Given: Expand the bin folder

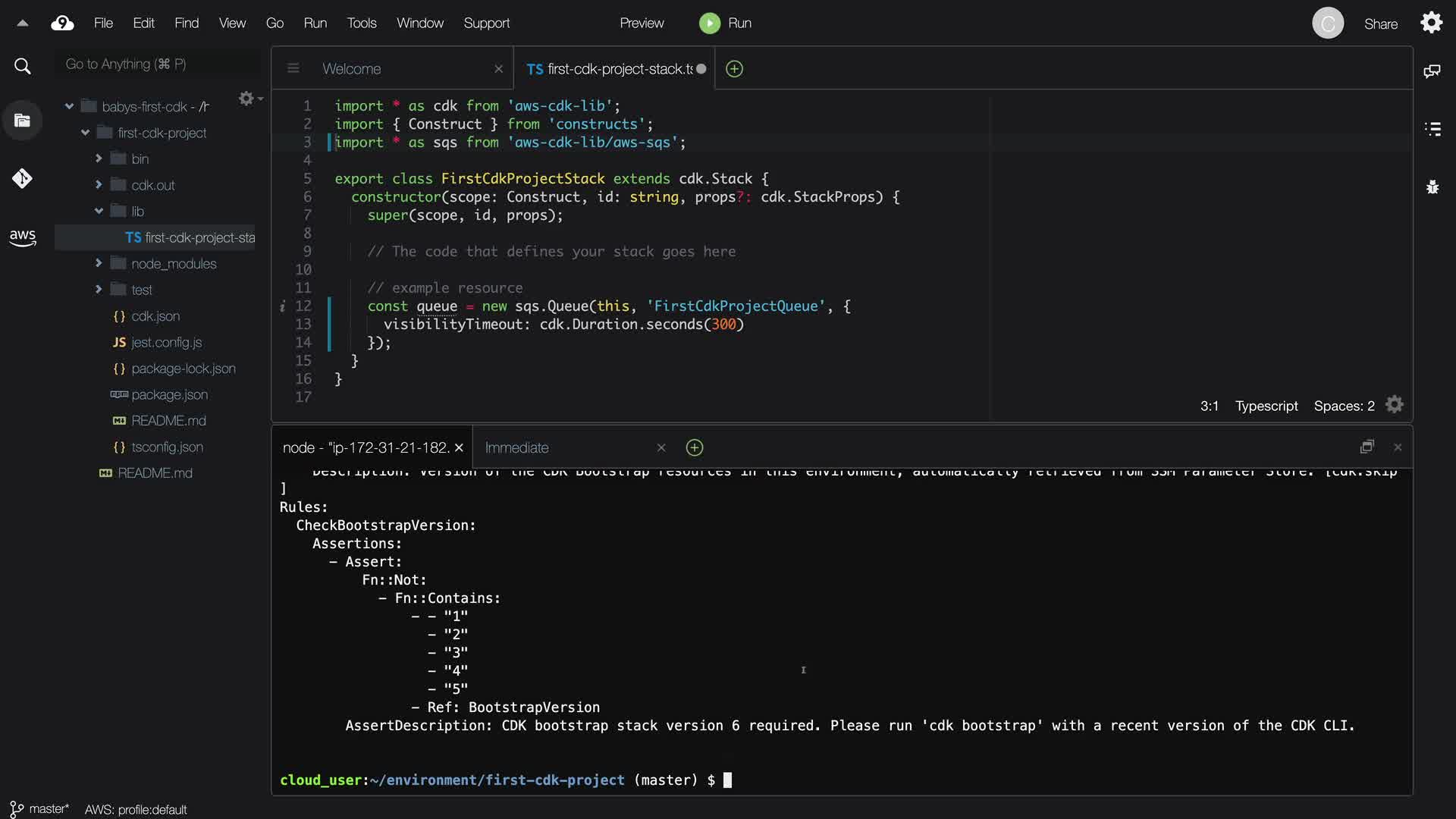Looking at the screenshot, I should (x=99, y=158).
